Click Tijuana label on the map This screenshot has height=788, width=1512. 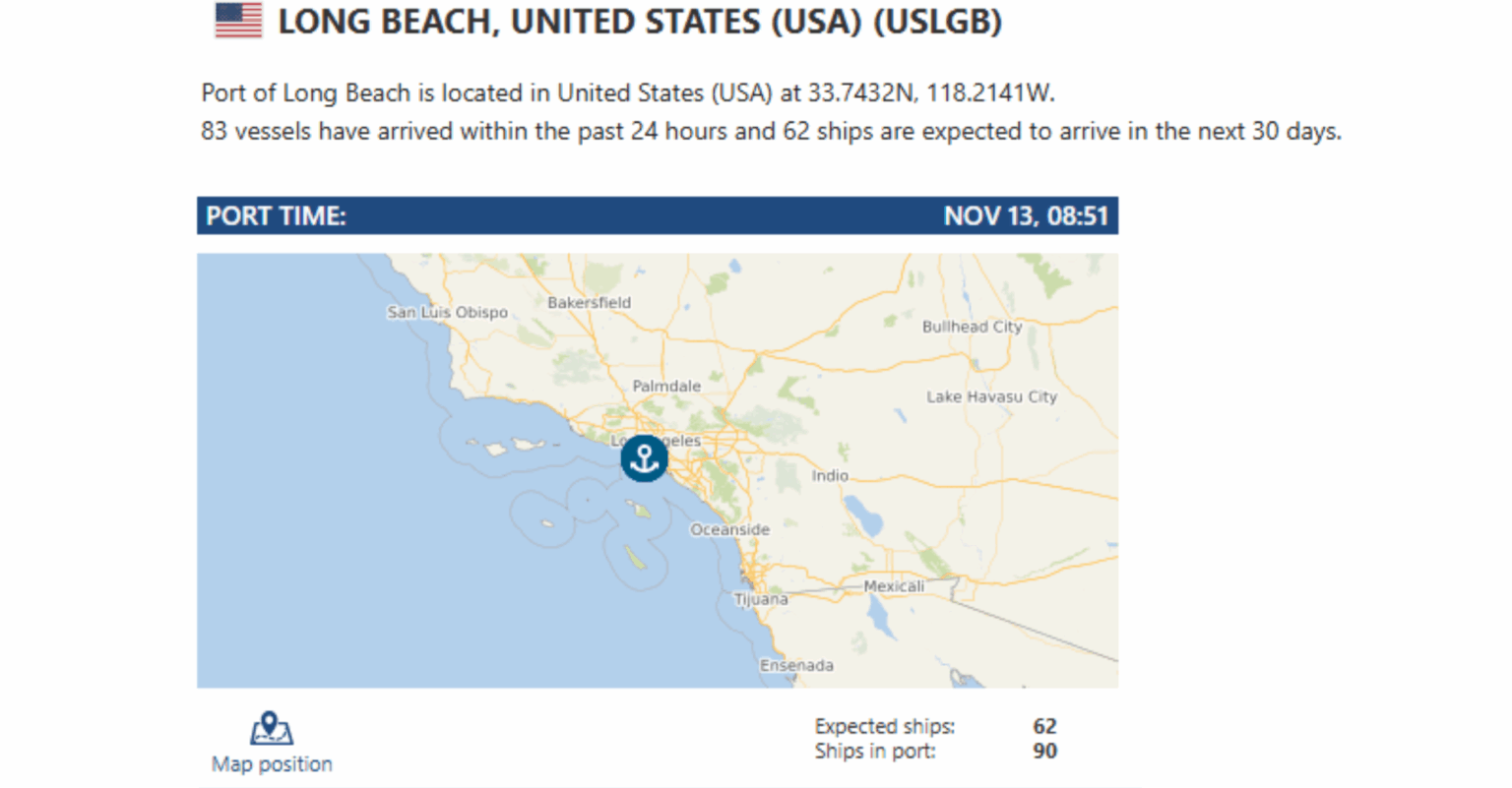point(761,599)
